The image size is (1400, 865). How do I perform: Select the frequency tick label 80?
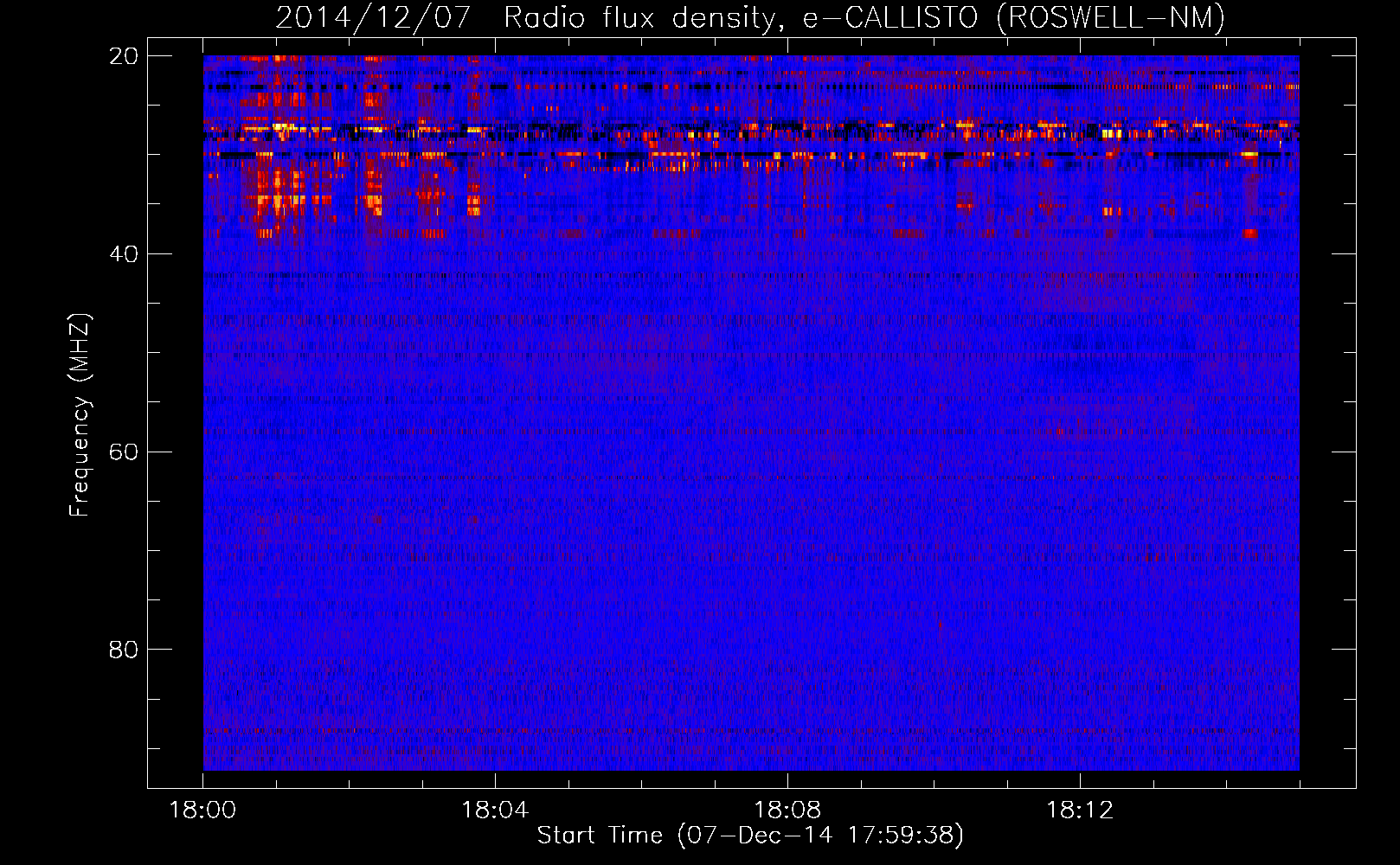point(124,650)
